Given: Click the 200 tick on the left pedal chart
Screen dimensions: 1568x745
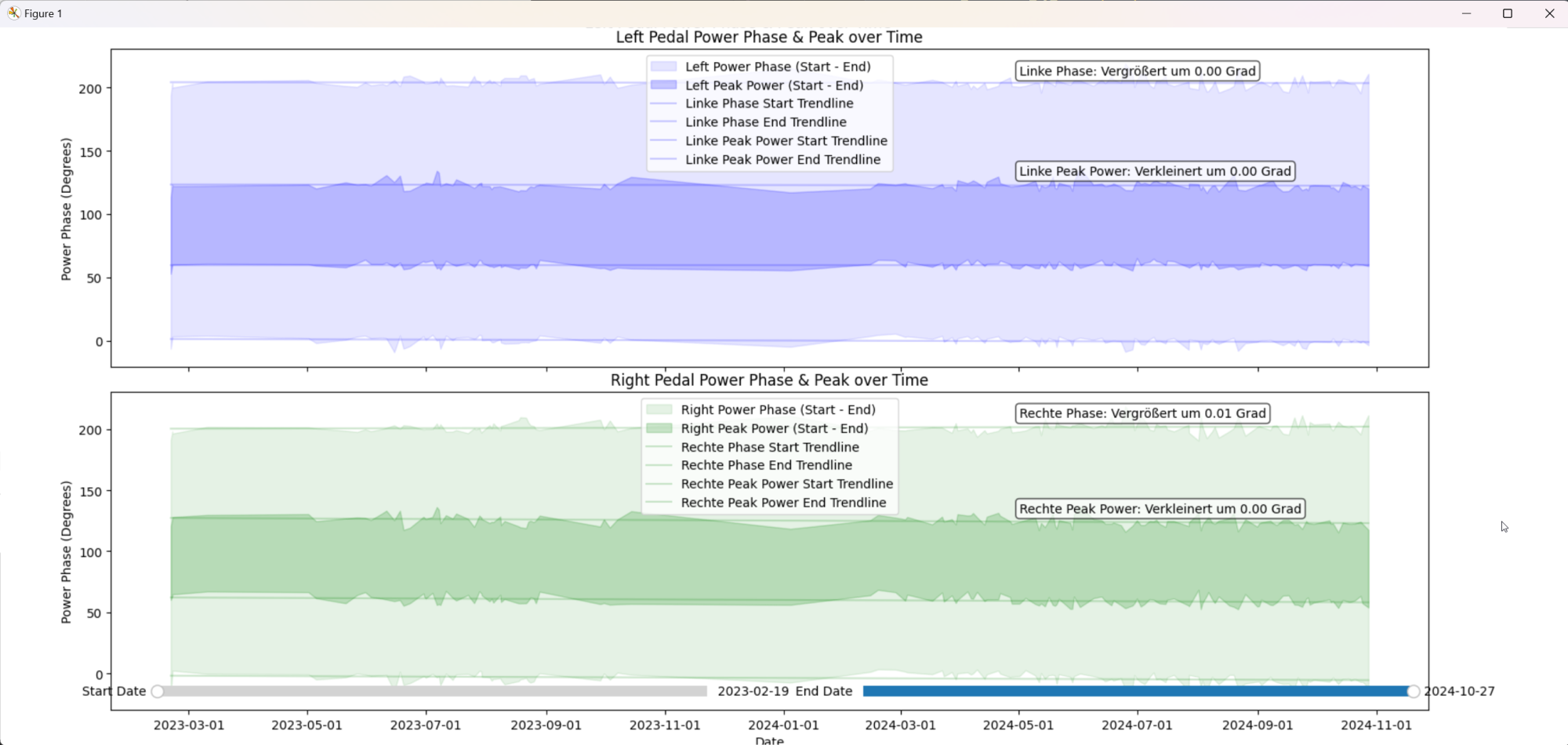Looking at the screenshot, I should click(90, 89).
